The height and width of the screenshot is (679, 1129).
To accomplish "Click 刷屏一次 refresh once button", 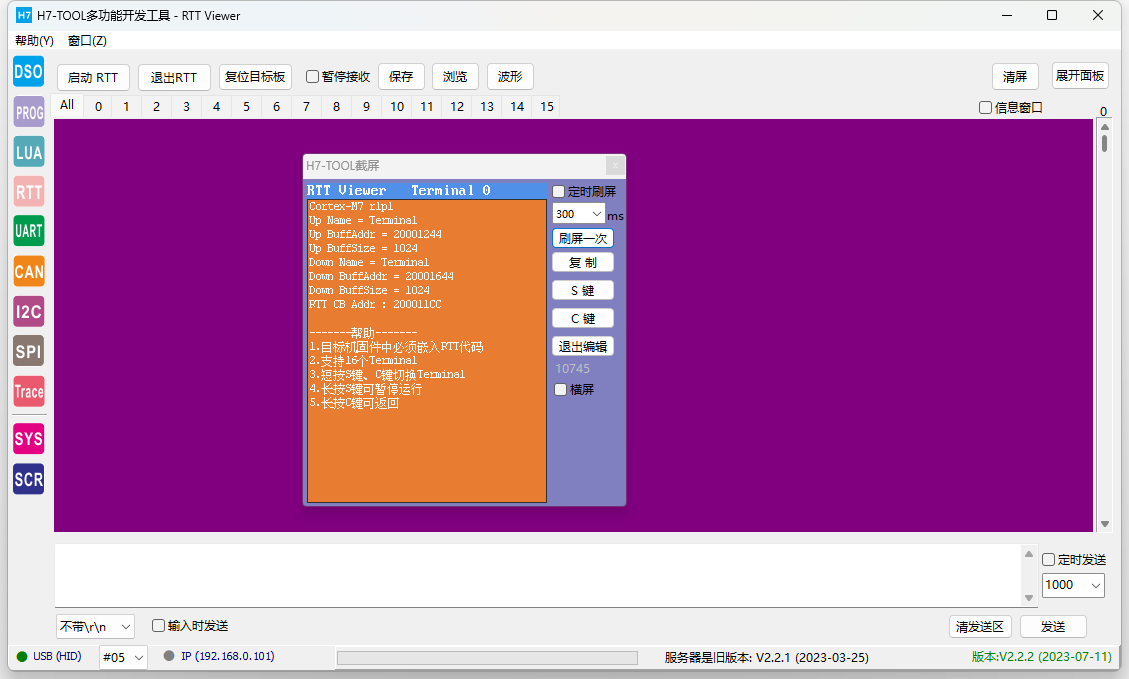I will (x=583, y=238).
